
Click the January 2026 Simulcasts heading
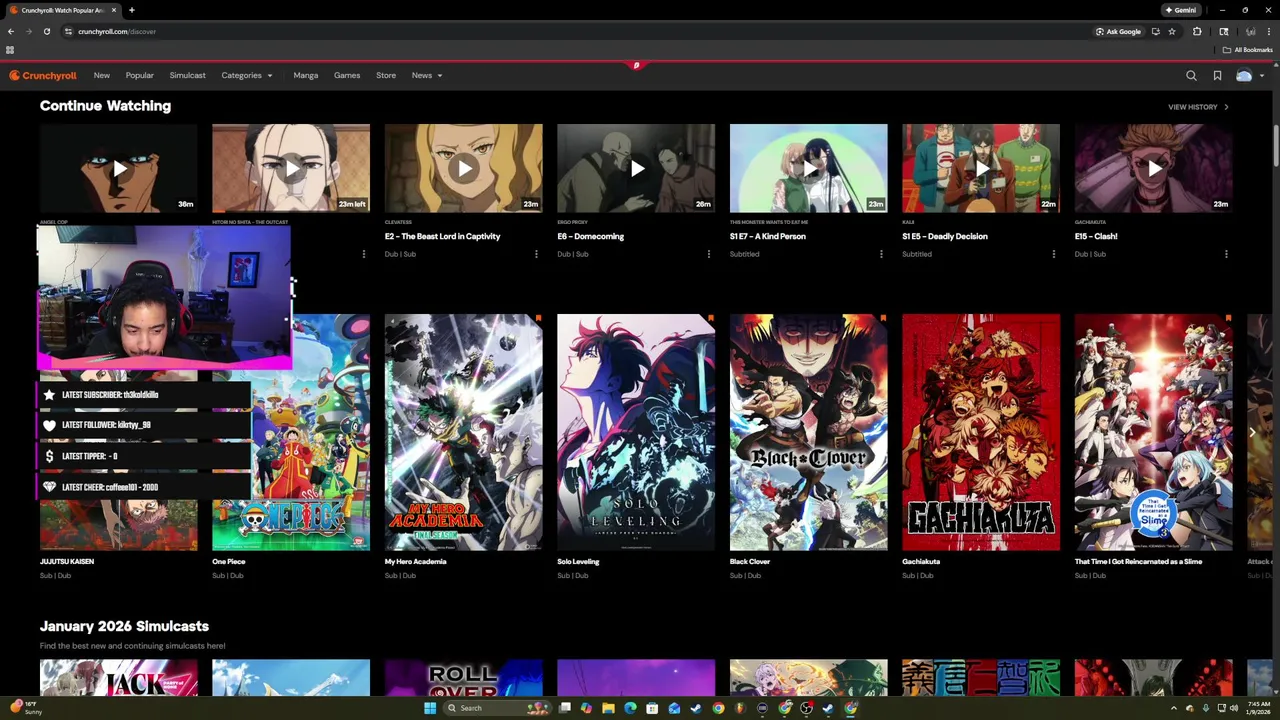(x=124, y=626)
